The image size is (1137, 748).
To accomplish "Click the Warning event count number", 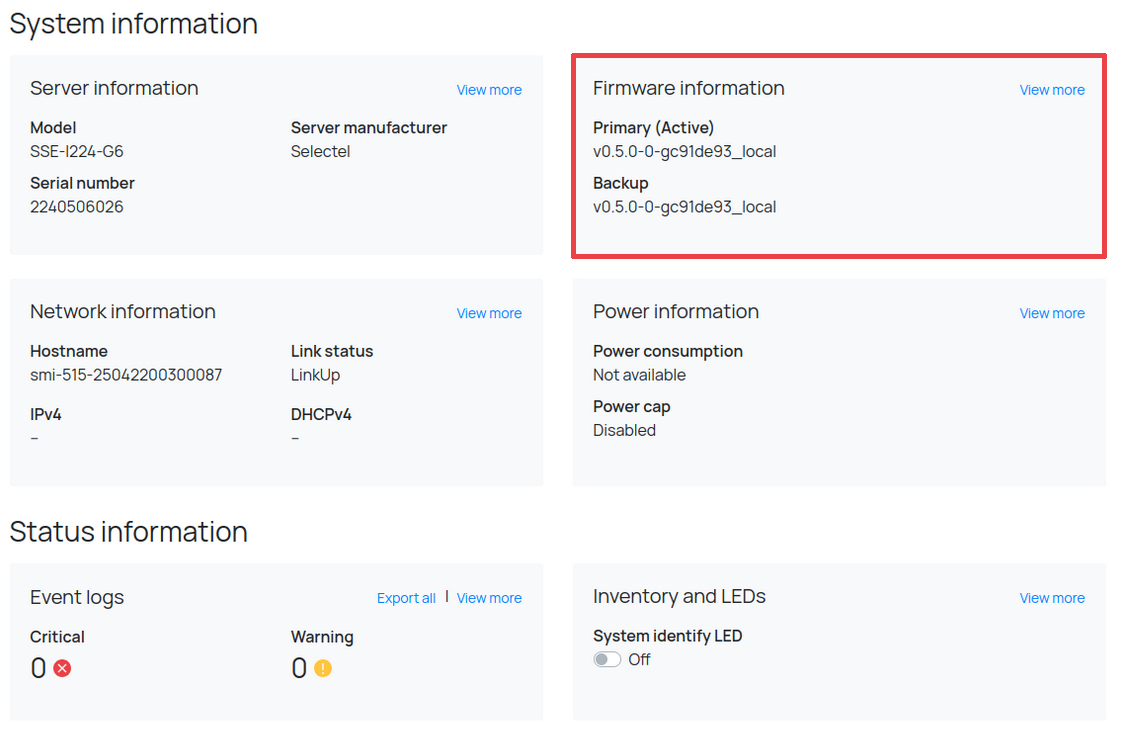I will pos(298,668).
